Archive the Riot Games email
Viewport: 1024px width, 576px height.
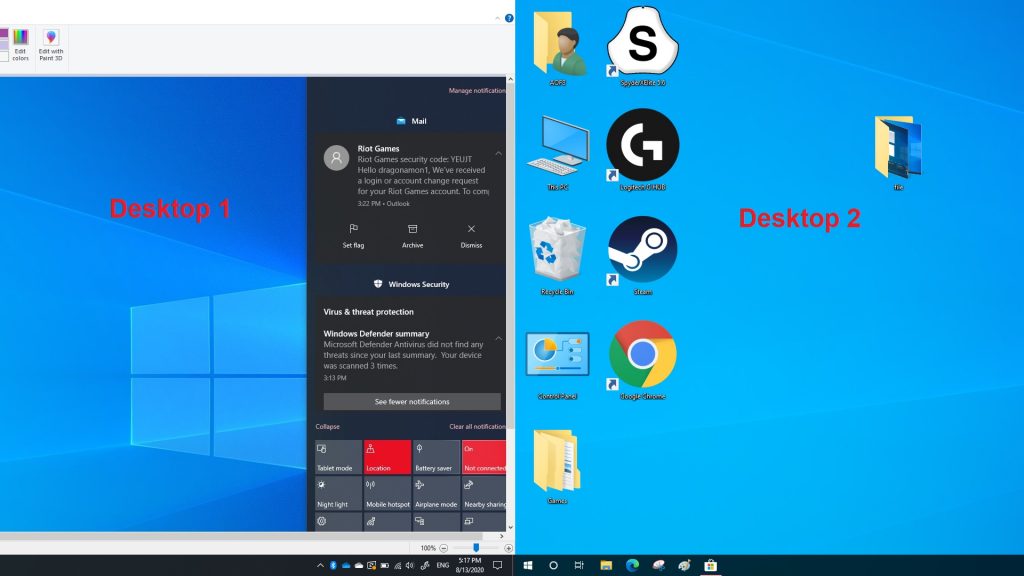pyautogui.click(x=412, y=236)
